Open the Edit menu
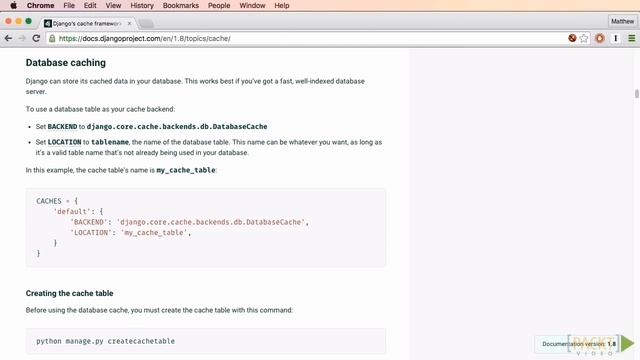Viewport: 640px width, 360px height. [x=90, y=5]
